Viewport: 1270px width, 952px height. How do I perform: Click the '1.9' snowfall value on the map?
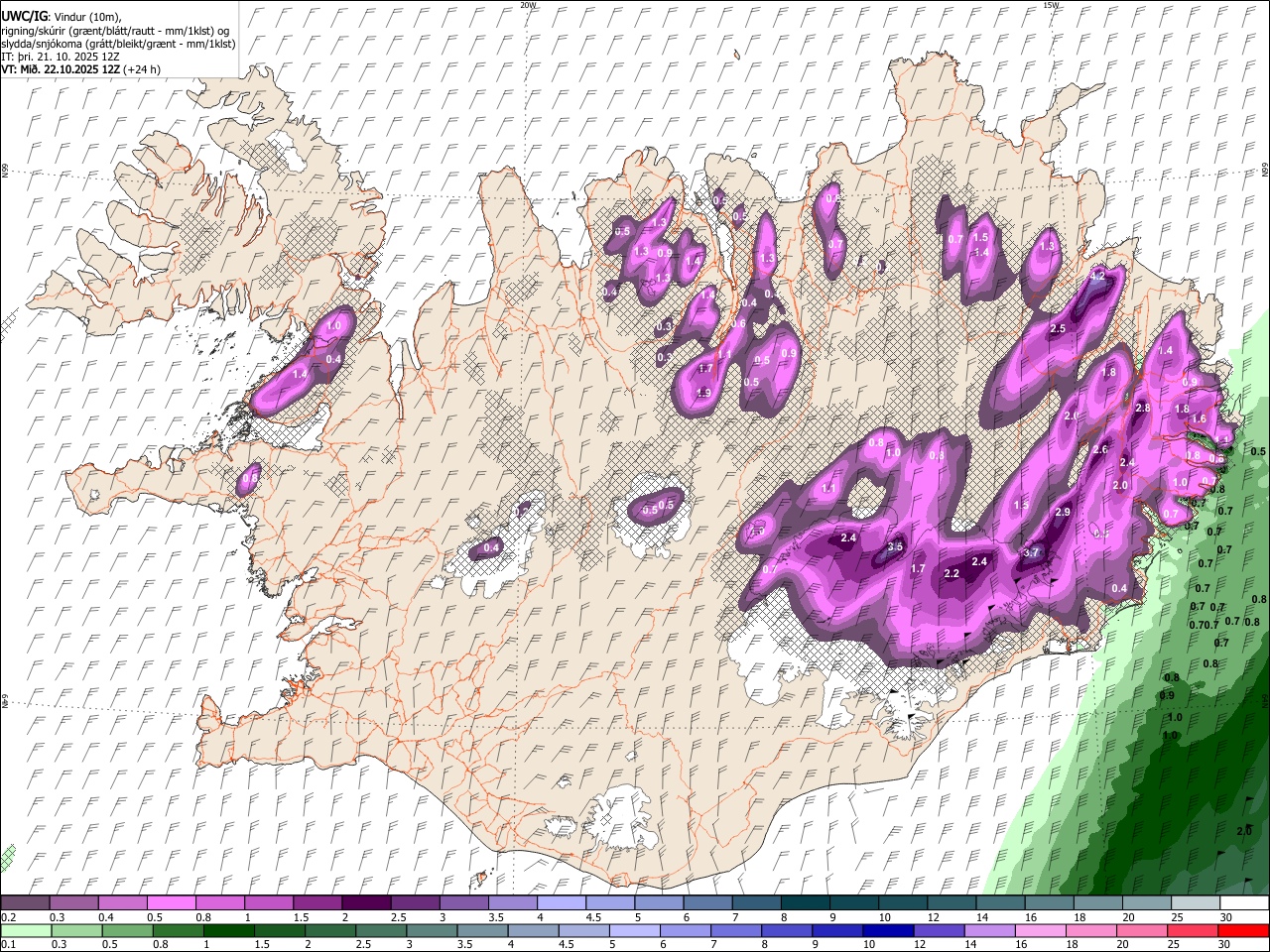click(x=704, y=393)
